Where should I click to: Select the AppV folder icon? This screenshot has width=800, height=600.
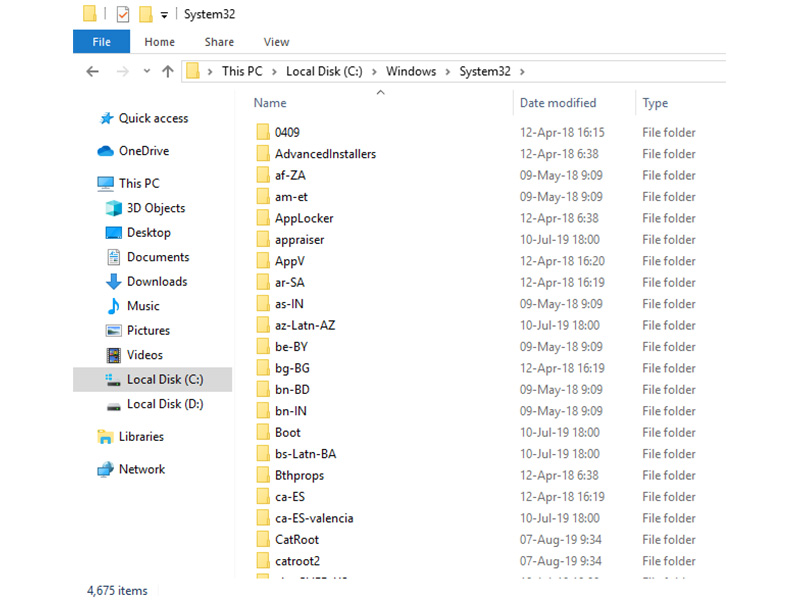tap(263, 261)
